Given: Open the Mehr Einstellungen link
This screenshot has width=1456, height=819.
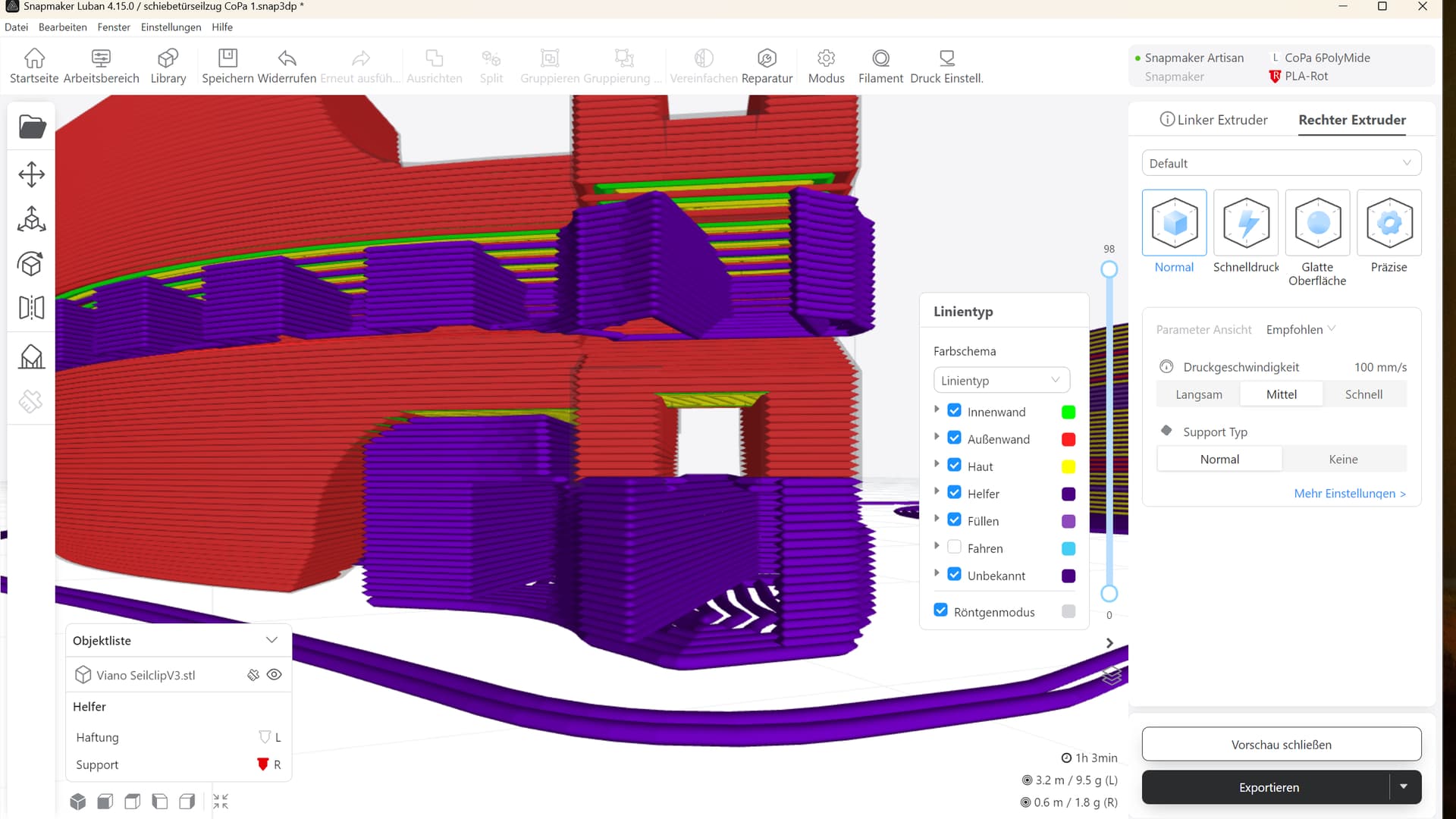Looking at the screenshot, I should tap(1349, 494).
